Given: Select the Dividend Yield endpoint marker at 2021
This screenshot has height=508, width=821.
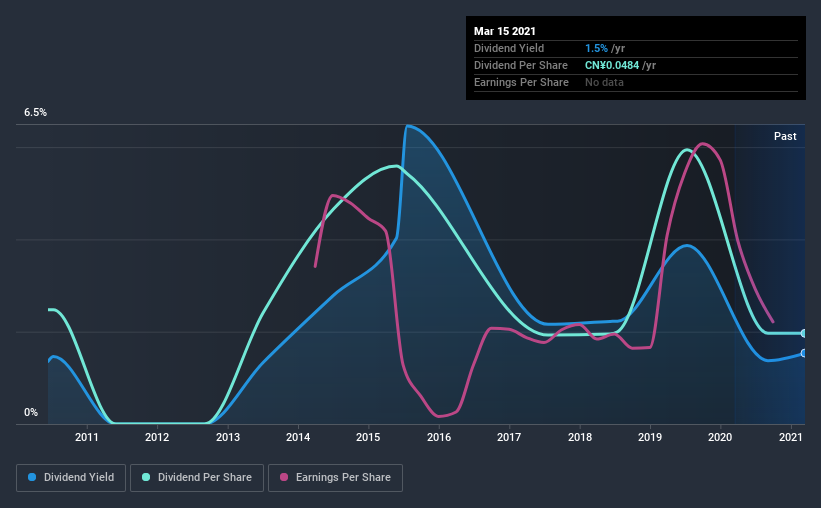Looking at the screenshot, I should tap(803, 354).
